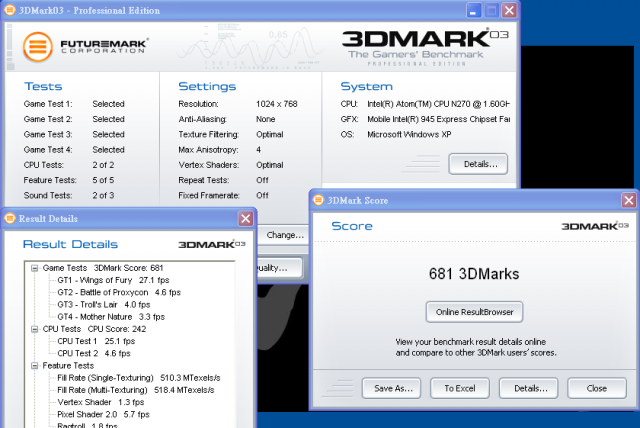Click Vertex Shaders value Optimal
Image resolution: width=640 pixels, height=428 pixels.
click(x=270, y=165)
